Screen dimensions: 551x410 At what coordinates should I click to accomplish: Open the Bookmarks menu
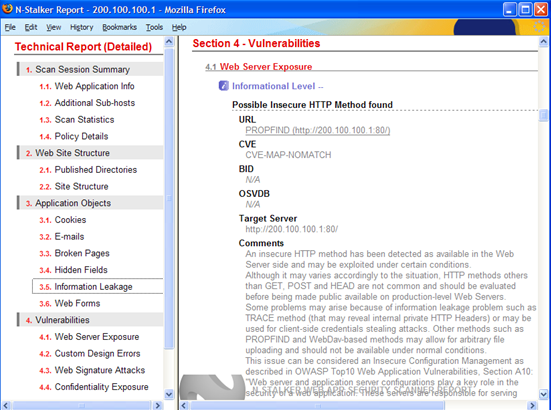coord(119,27)
